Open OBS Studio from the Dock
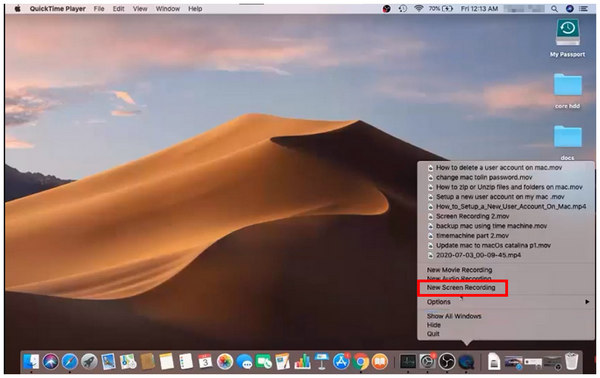600x378 pixels. pyautogui.click(x=447, y=362)
